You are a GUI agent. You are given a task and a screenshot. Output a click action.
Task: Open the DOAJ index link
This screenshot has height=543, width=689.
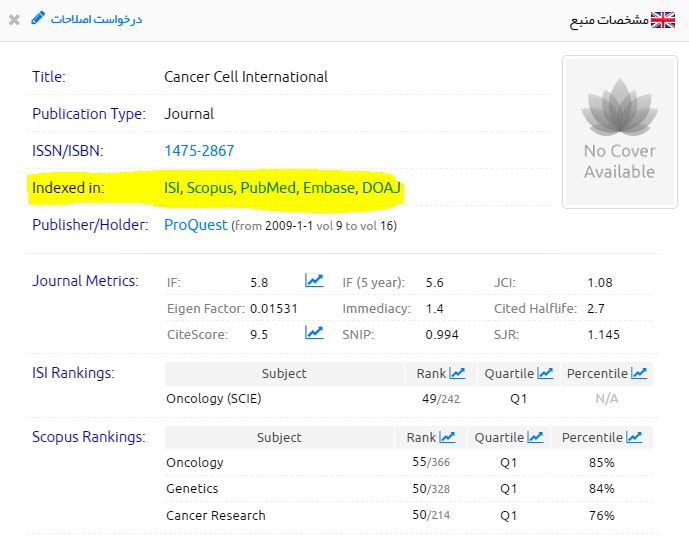click(x=383, y=187)
